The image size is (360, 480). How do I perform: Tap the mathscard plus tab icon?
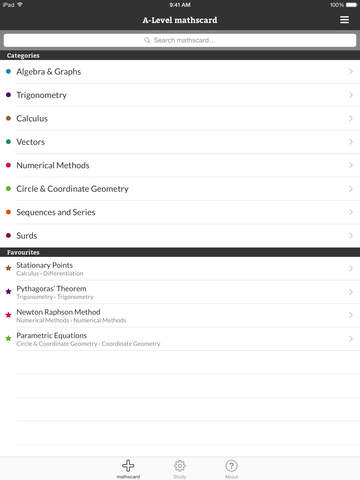[128, 465]
